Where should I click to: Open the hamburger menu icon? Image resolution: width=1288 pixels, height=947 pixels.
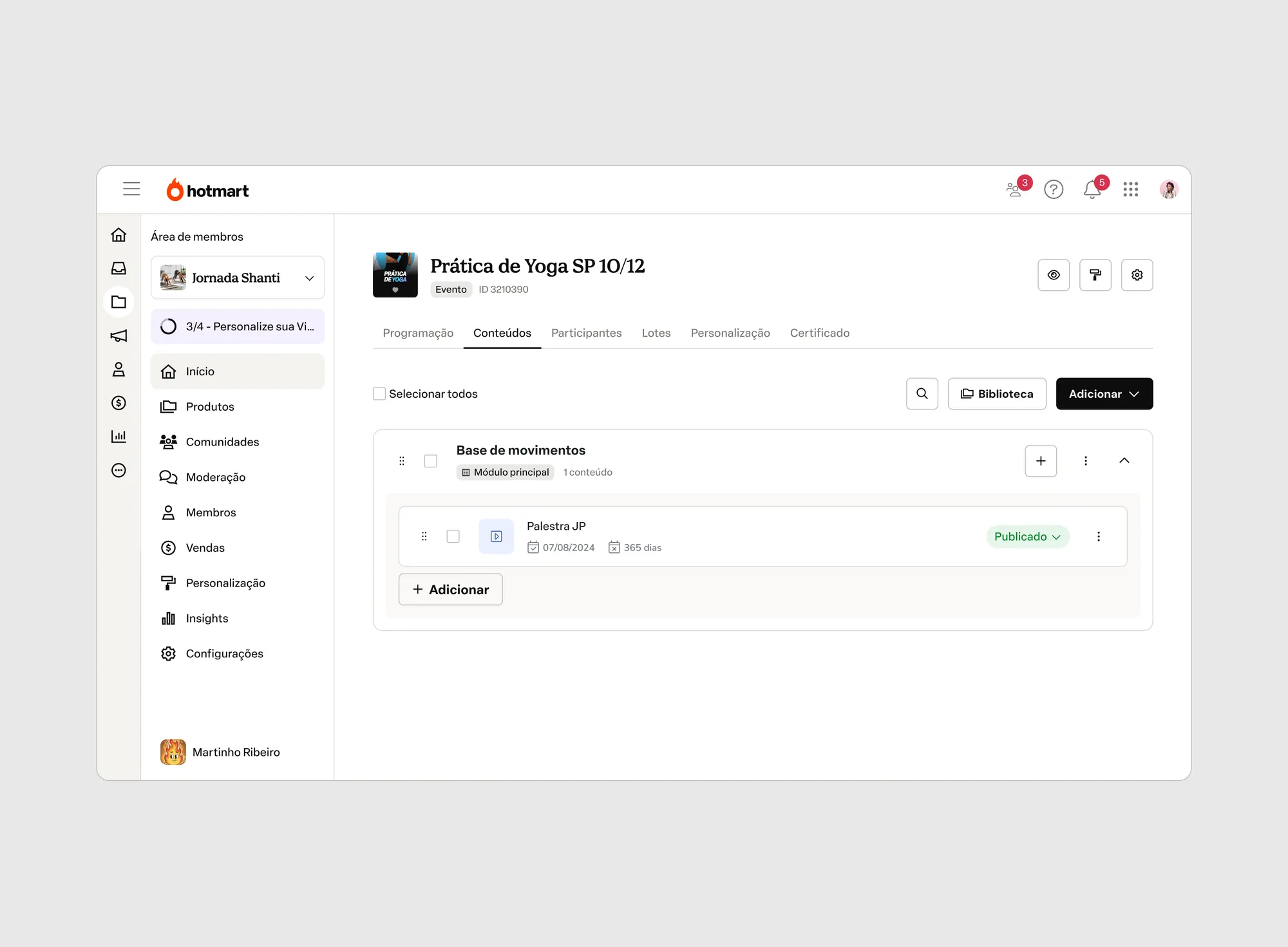(131, 189)
